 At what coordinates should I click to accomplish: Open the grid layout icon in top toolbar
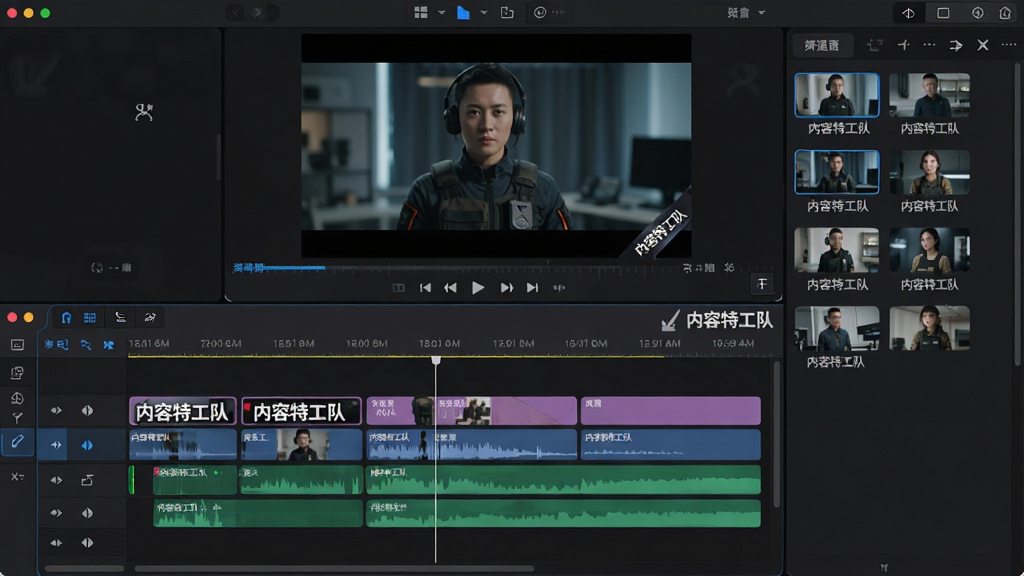click(421, 12)
